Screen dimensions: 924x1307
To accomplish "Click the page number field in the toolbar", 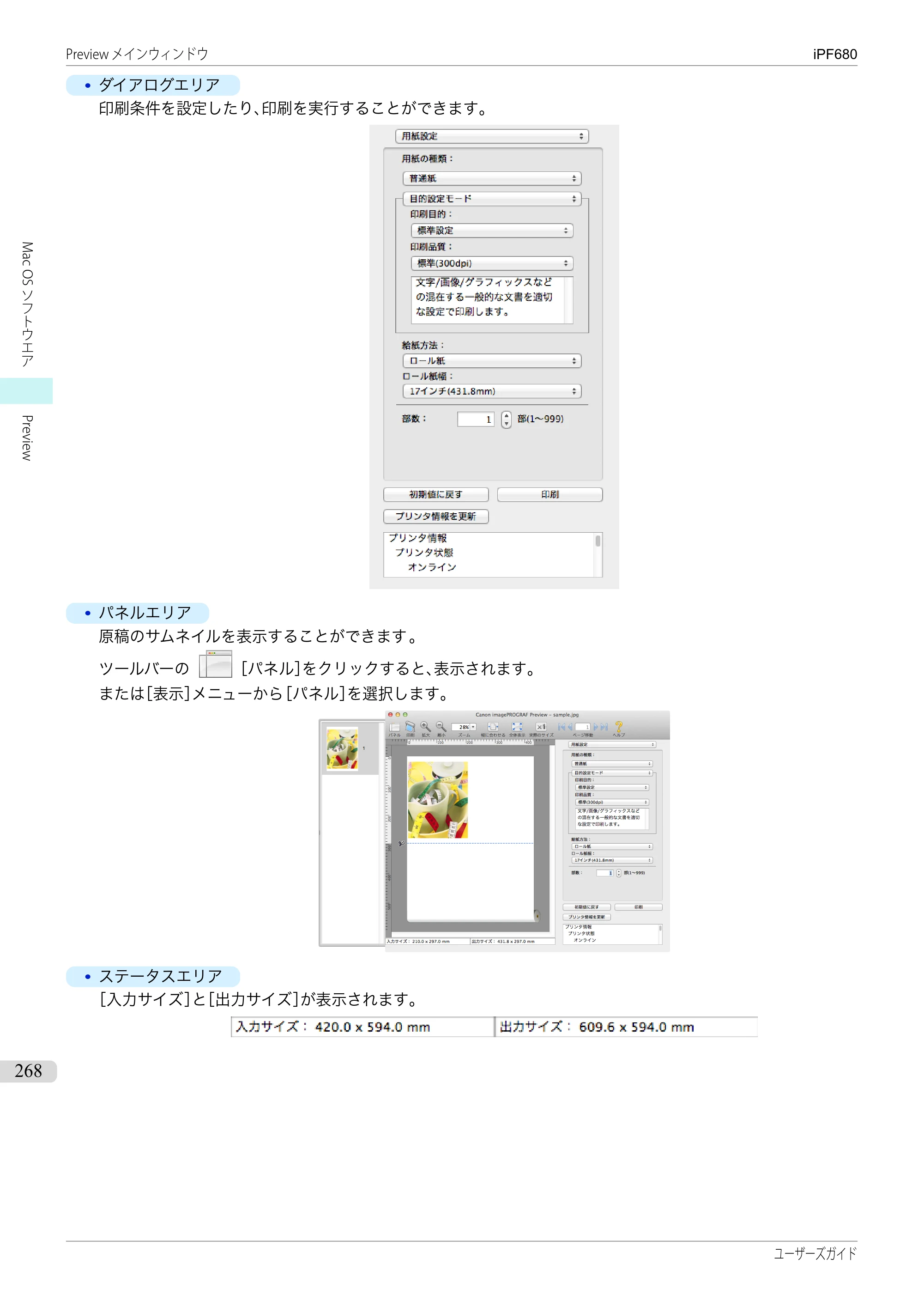I will point(583,727).
